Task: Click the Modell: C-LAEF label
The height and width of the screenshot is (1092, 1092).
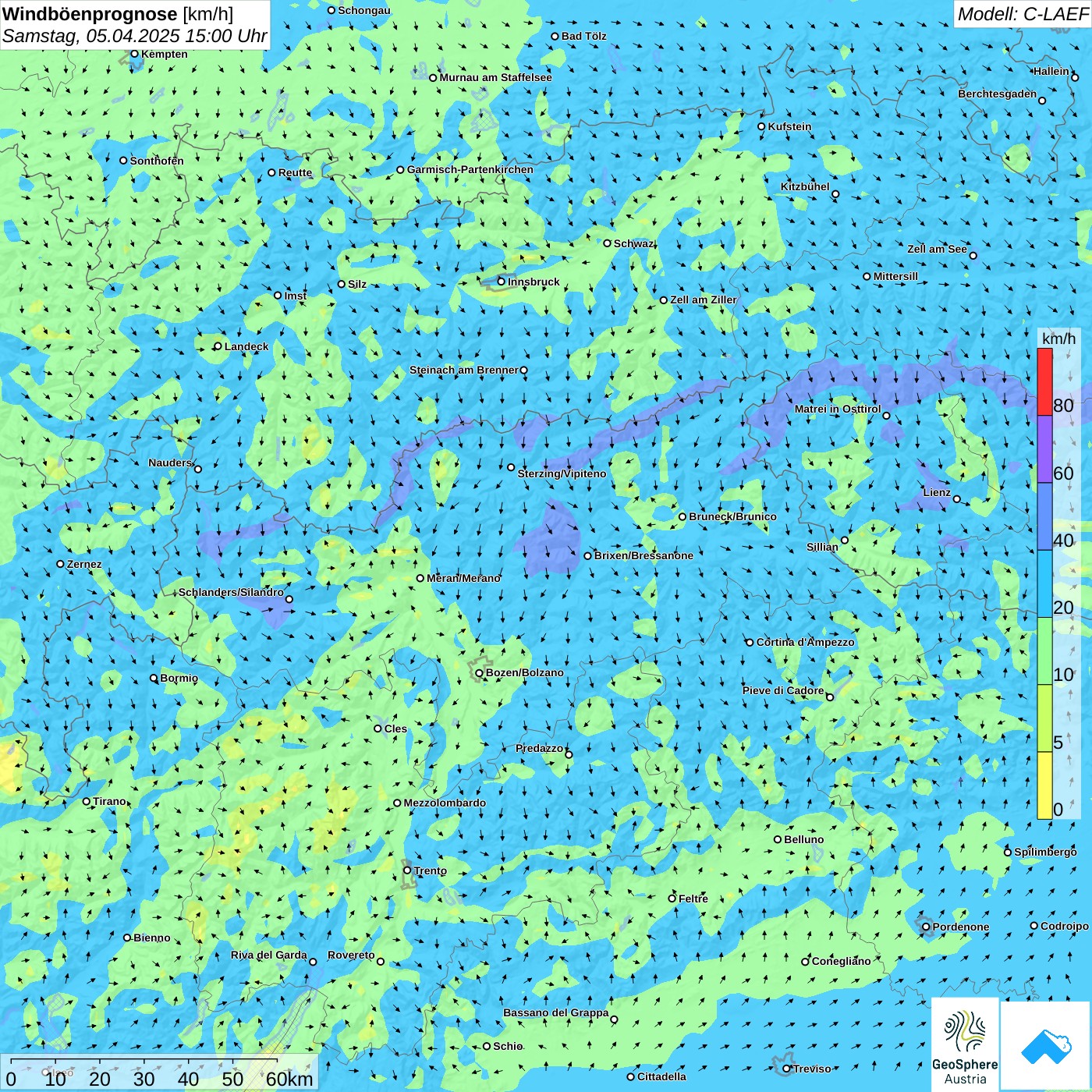Action: click(1023, 14)
